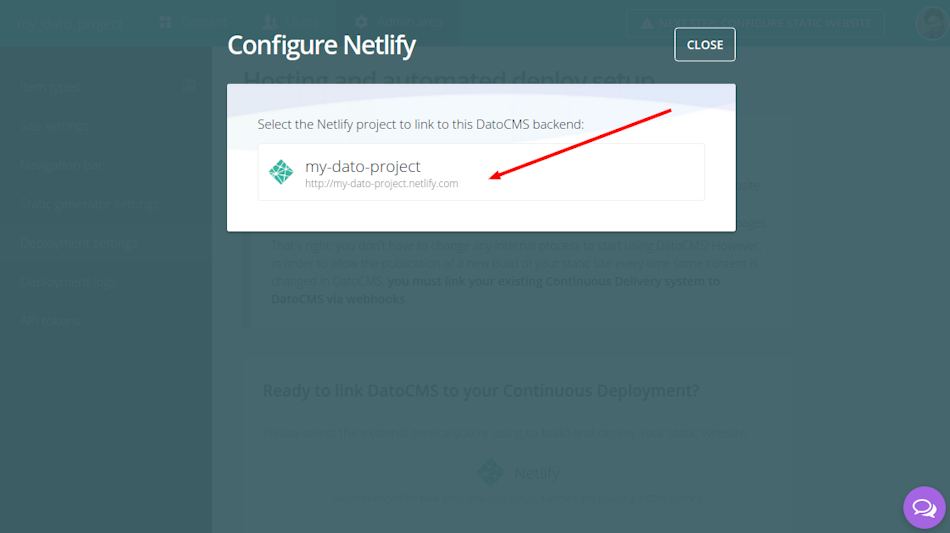Click the Users people icon in top bar
The image size is (950, 533).
(270, 22)
